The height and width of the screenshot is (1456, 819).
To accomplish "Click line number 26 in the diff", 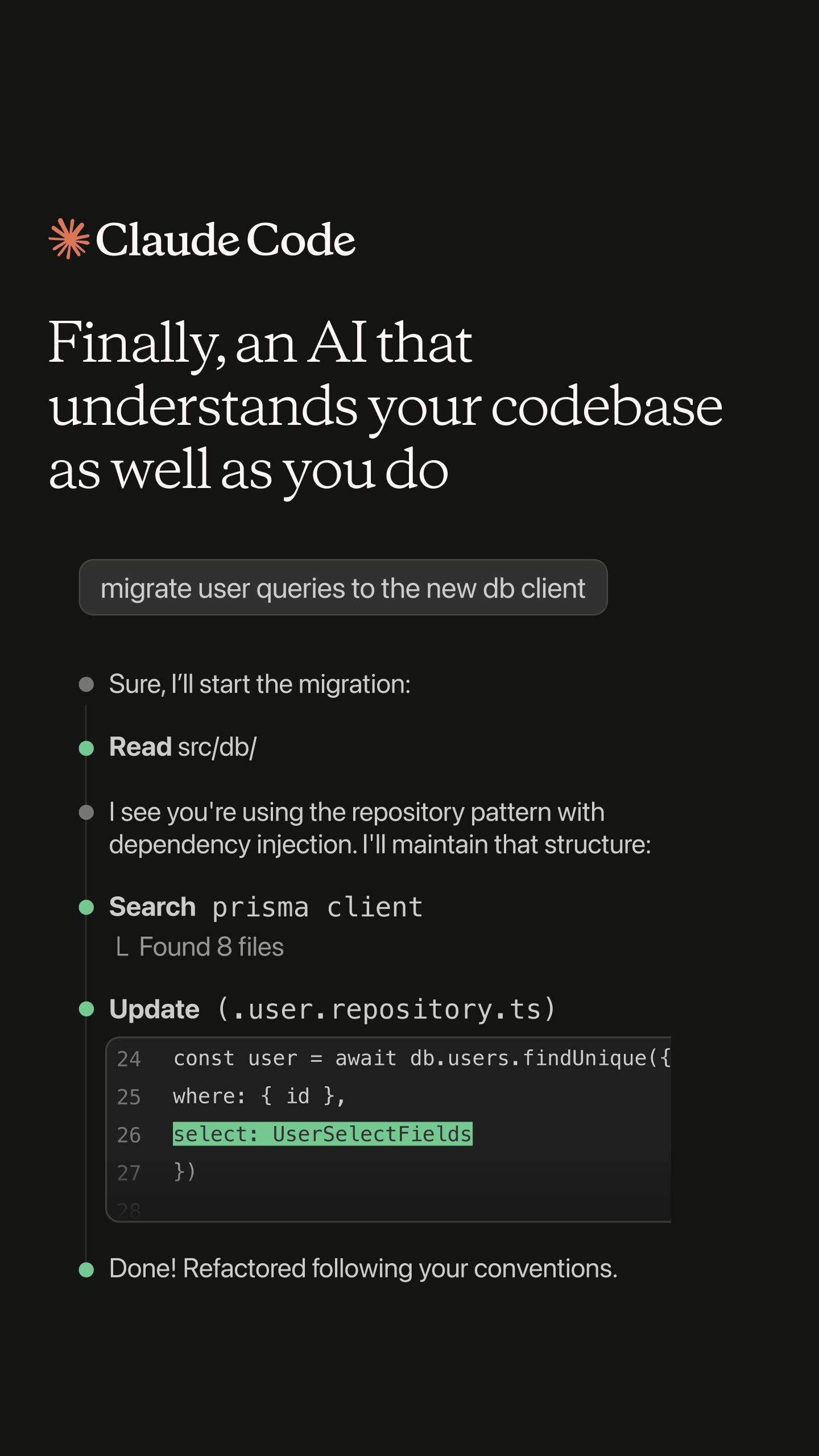I will (129, 1135).
